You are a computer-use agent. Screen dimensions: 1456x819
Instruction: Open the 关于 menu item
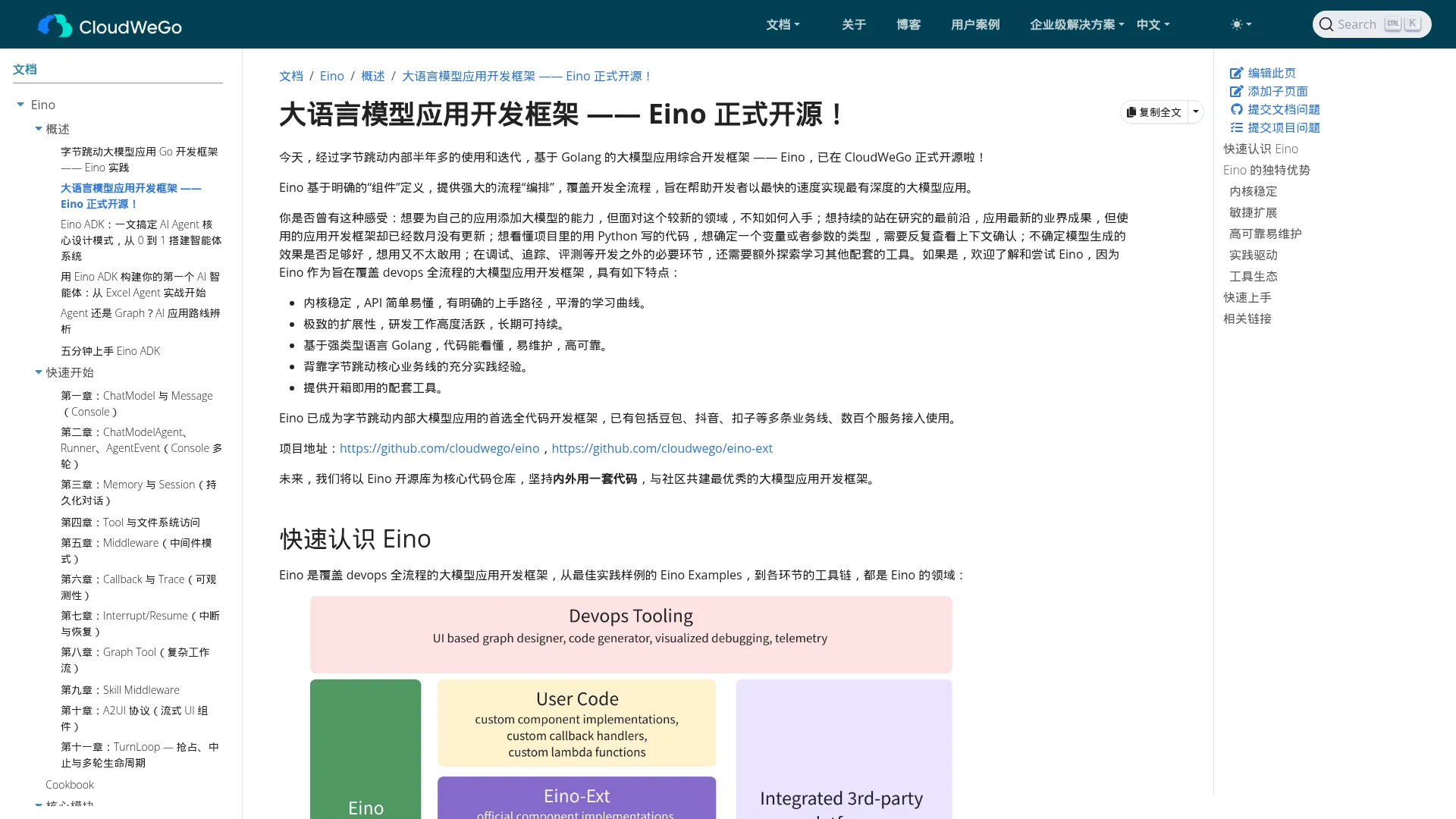pyautogui.click(x=853, y=24)
